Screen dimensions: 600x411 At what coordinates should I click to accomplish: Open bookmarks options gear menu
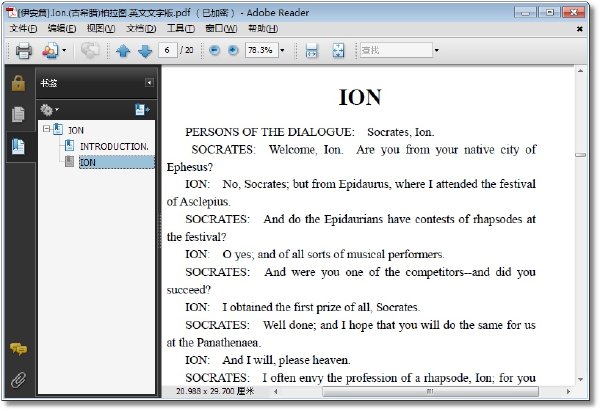(49, 110)
